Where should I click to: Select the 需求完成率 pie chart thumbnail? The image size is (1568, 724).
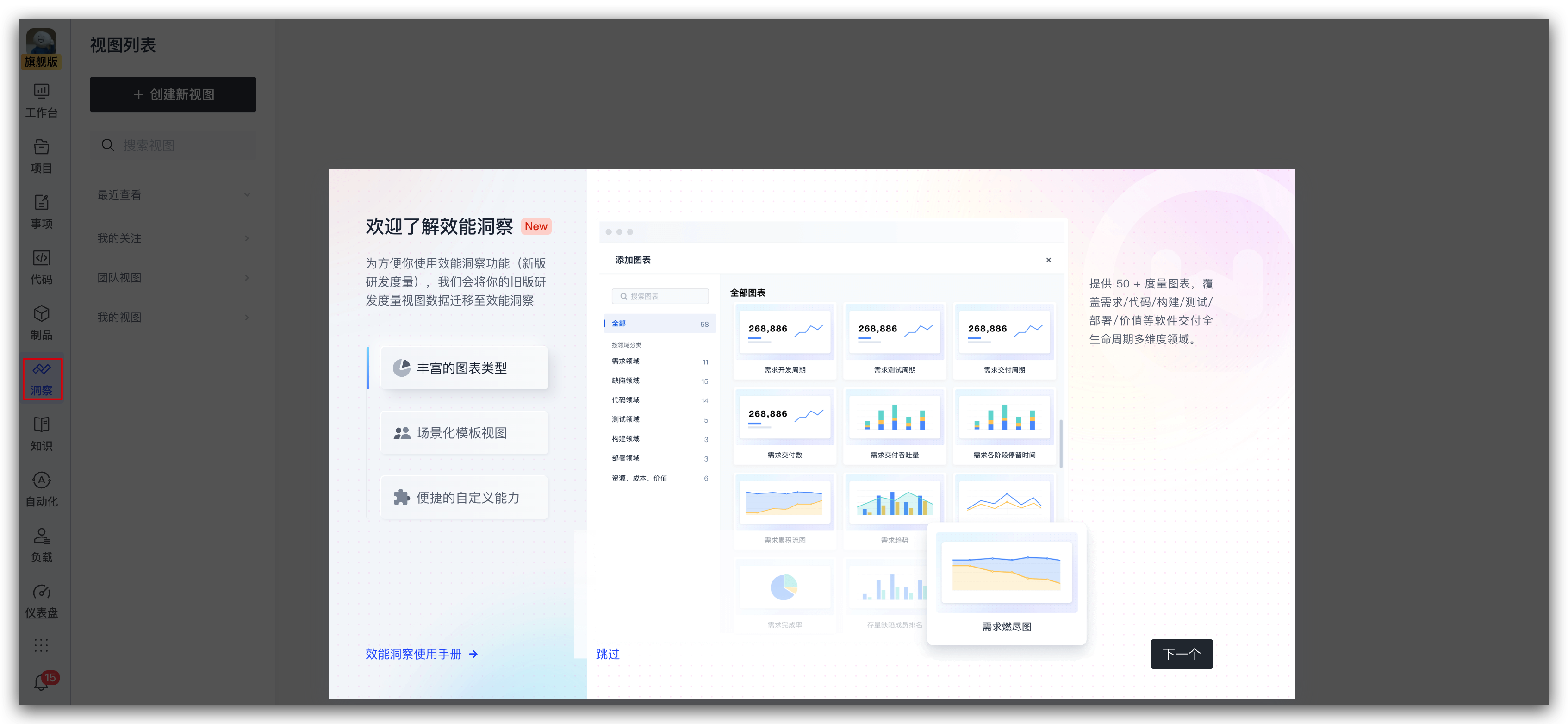pyautogui.click(x=784, y=596)
